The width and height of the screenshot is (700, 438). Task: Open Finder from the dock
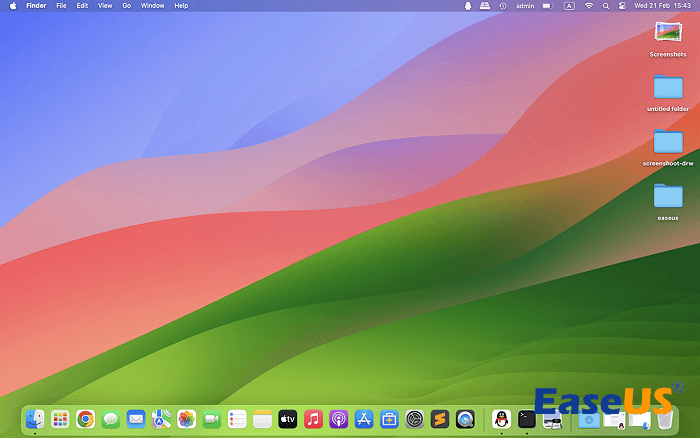point(35,419)
